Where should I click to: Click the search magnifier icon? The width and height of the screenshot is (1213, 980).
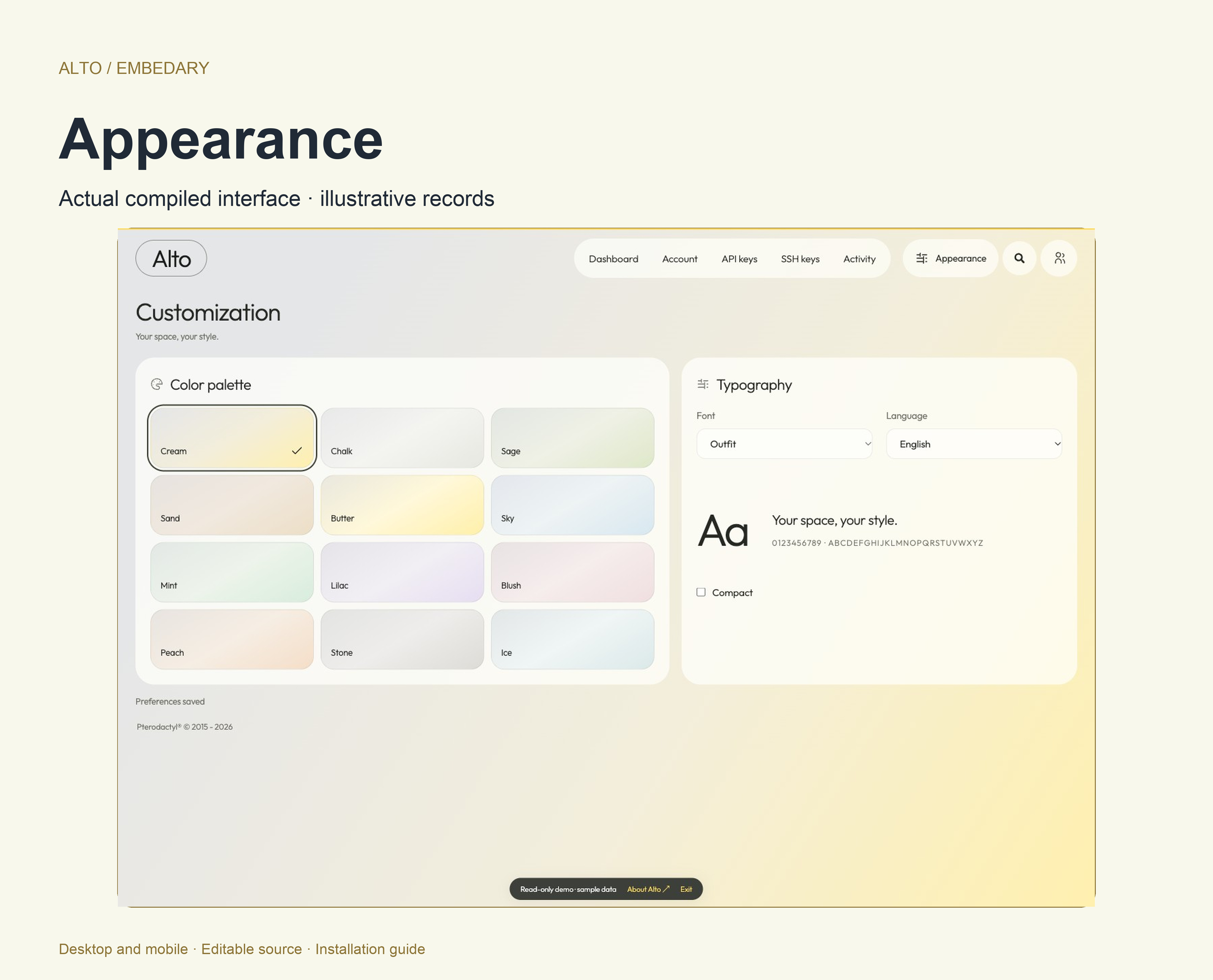[1019, 258]
